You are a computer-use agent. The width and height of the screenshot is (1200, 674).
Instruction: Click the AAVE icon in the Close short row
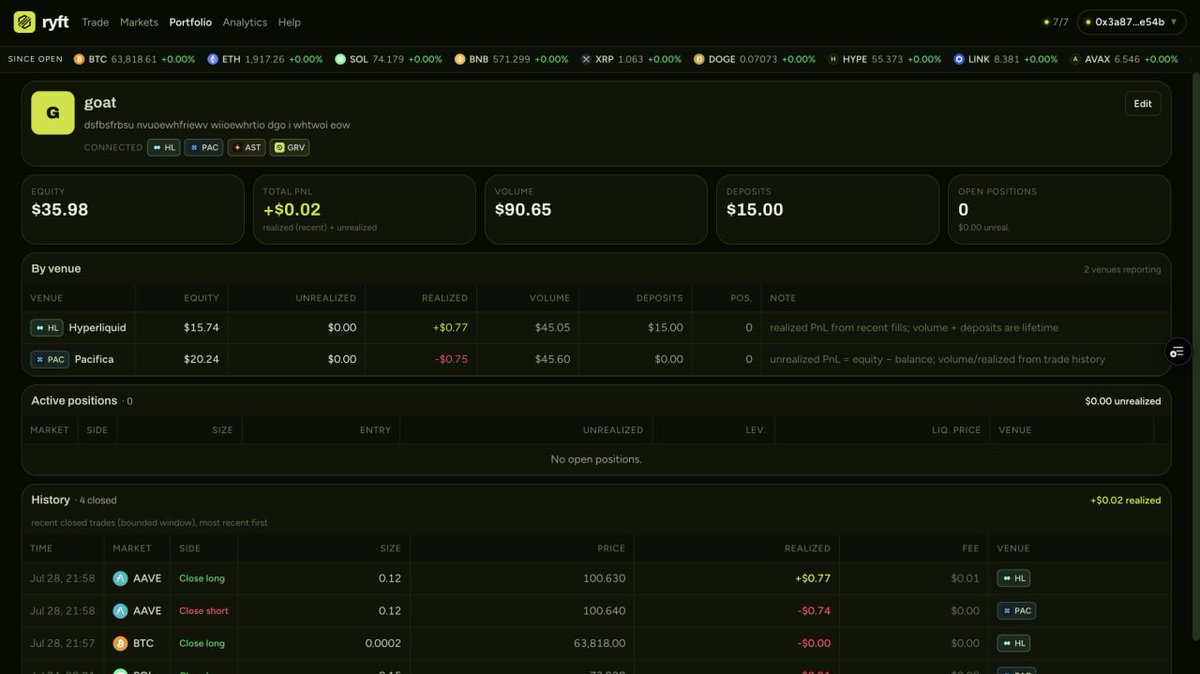120,610
